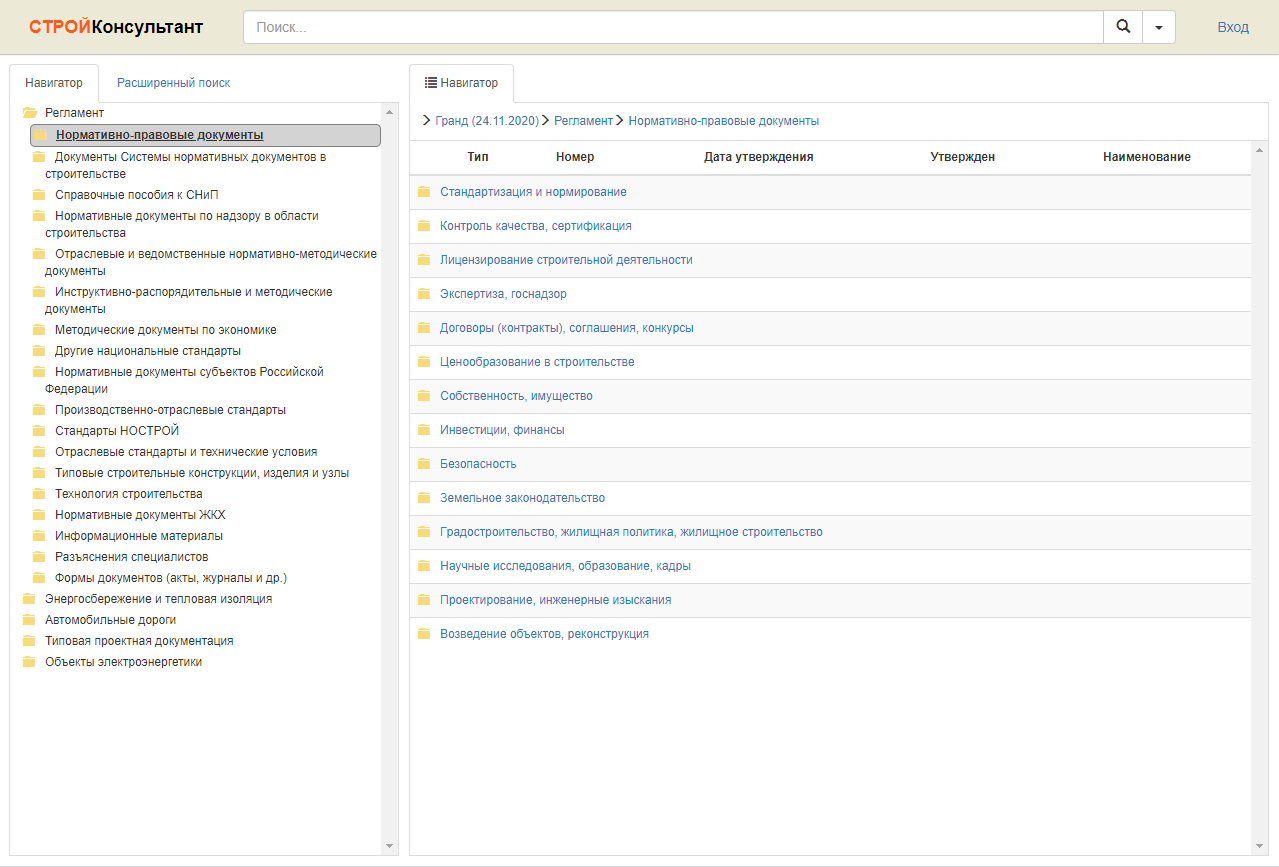This screenshot has height=867, width=1279.
Task: Click the Утвержден column header
Action: click(x=963, y=157)
